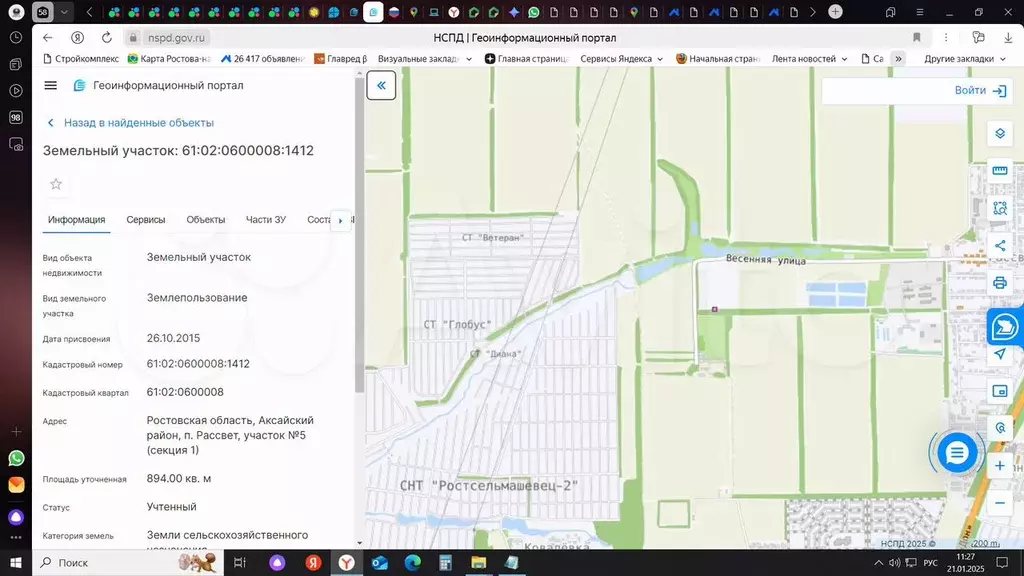This screenshot has width=1024, height=576.
Task: Click Весенняя улица label on map
Action: pos(765,260)
